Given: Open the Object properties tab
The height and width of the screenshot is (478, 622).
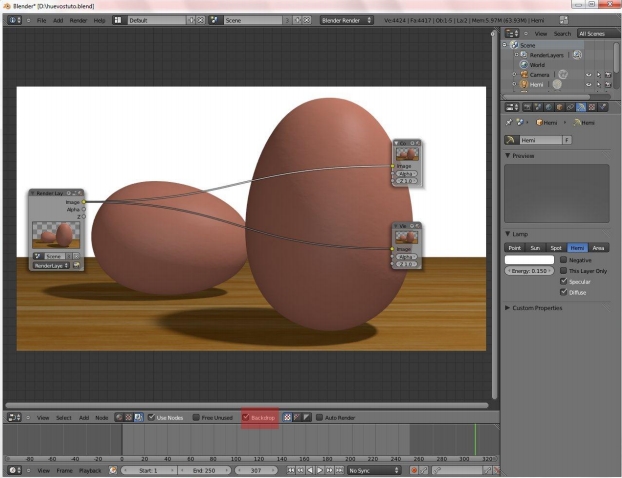Looking at the screenshot, I should point(559,107).
